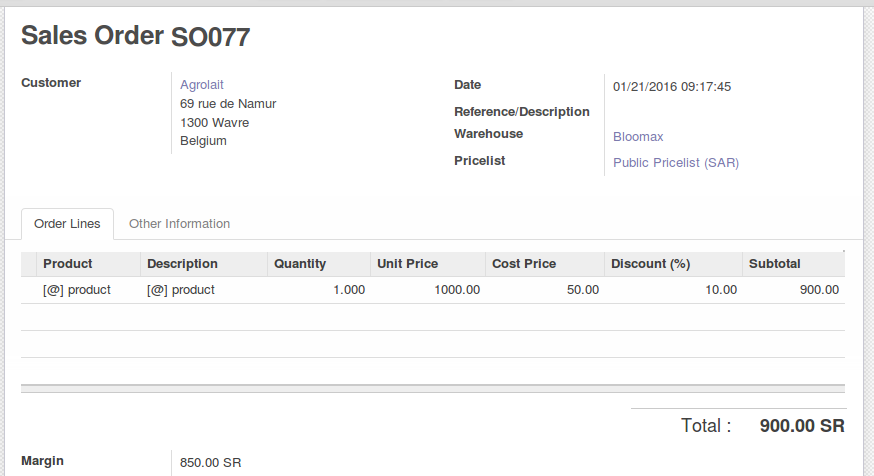The height and width of the screenshot is (476, 874).
Task: Click the 900.00 subtotal cell
Action: point(793,290)
